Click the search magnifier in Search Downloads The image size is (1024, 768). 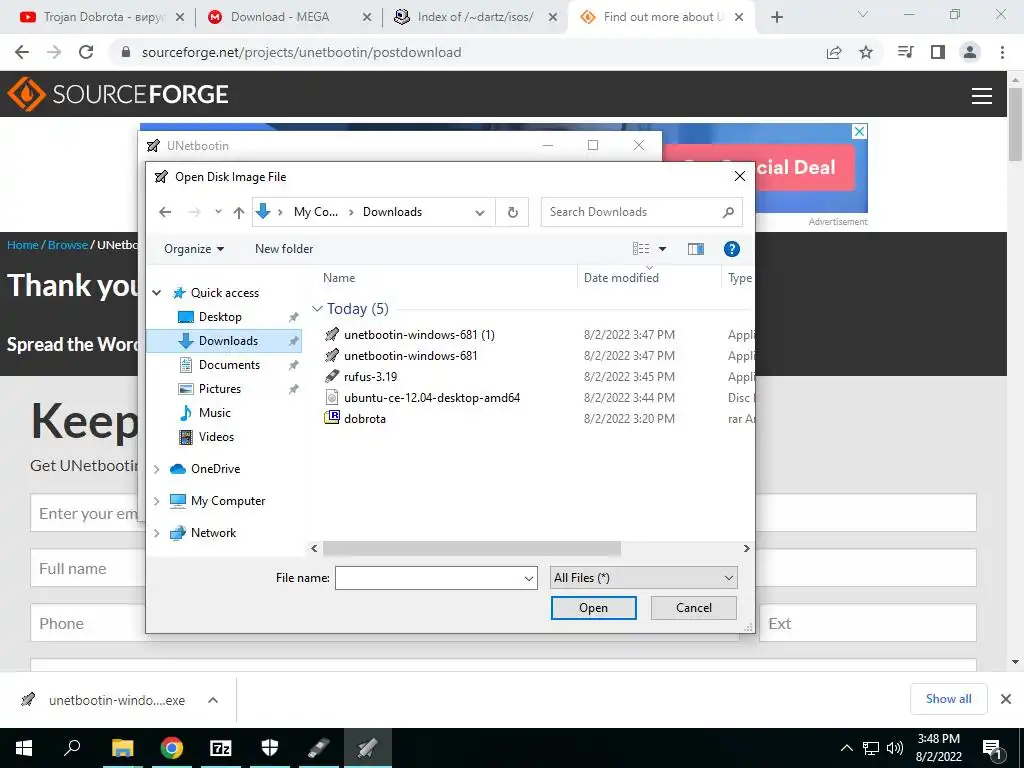tap(728, 212)
